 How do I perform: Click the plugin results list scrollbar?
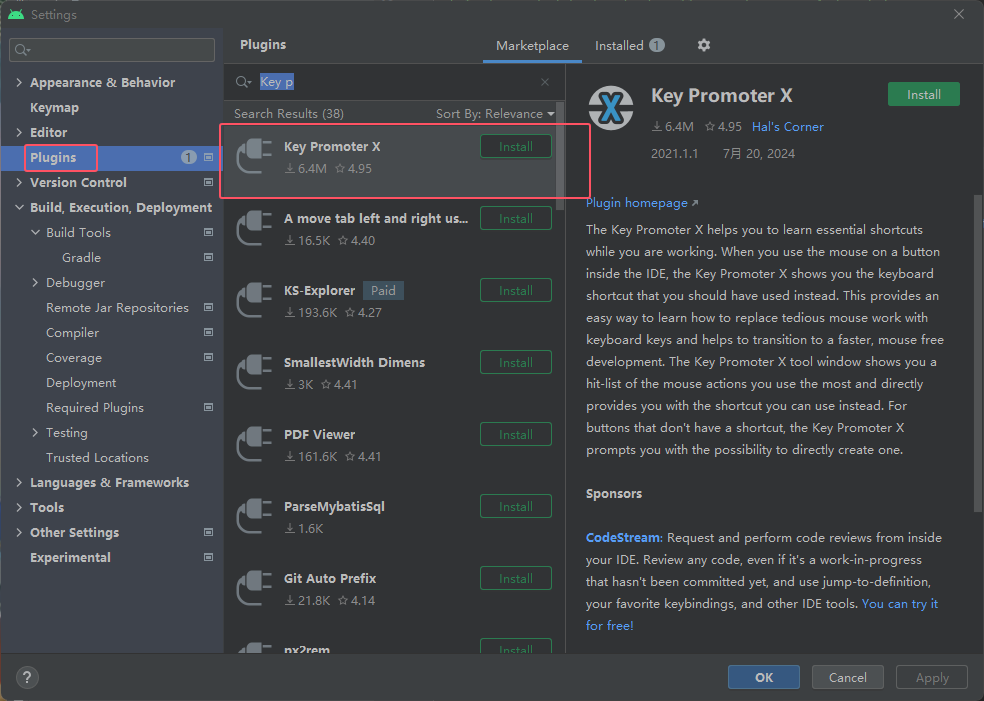point(560,157)
